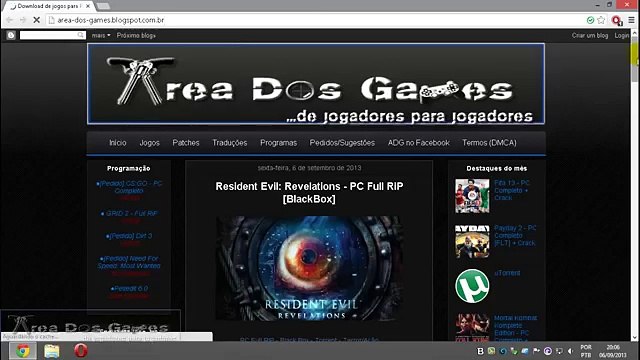Open the 'GRID 2 - Full RIP' link
Image resolution: width=640 pixels, height=360 pixels.
pos(129,213)
